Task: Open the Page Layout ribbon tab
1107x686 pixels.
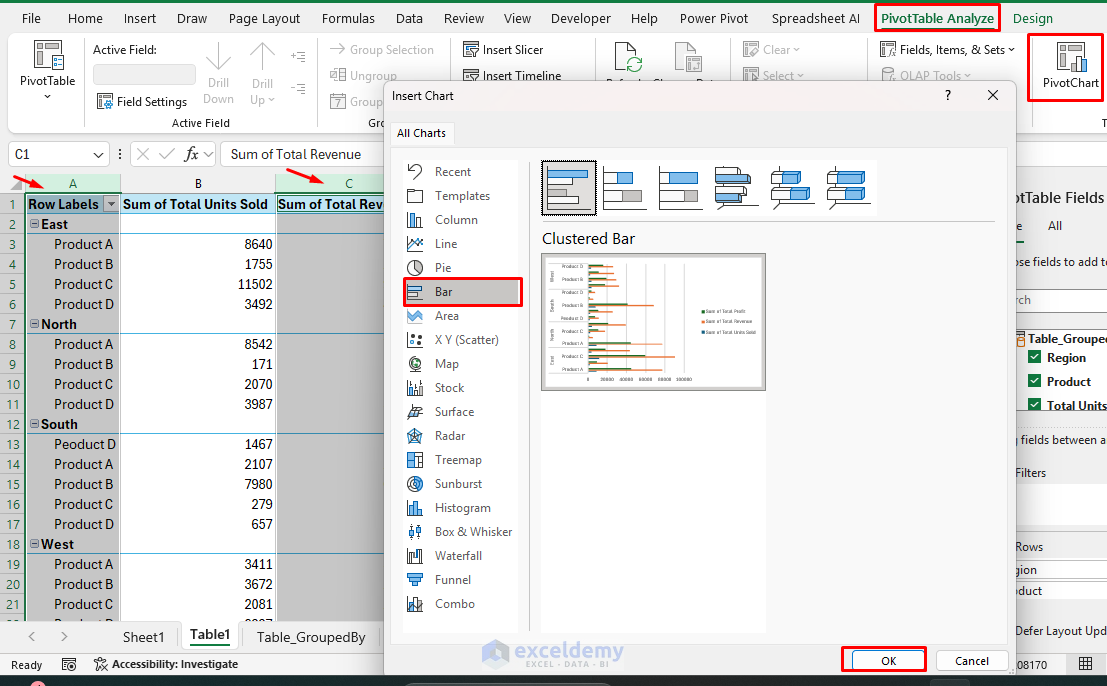Action: coord(264,18)
